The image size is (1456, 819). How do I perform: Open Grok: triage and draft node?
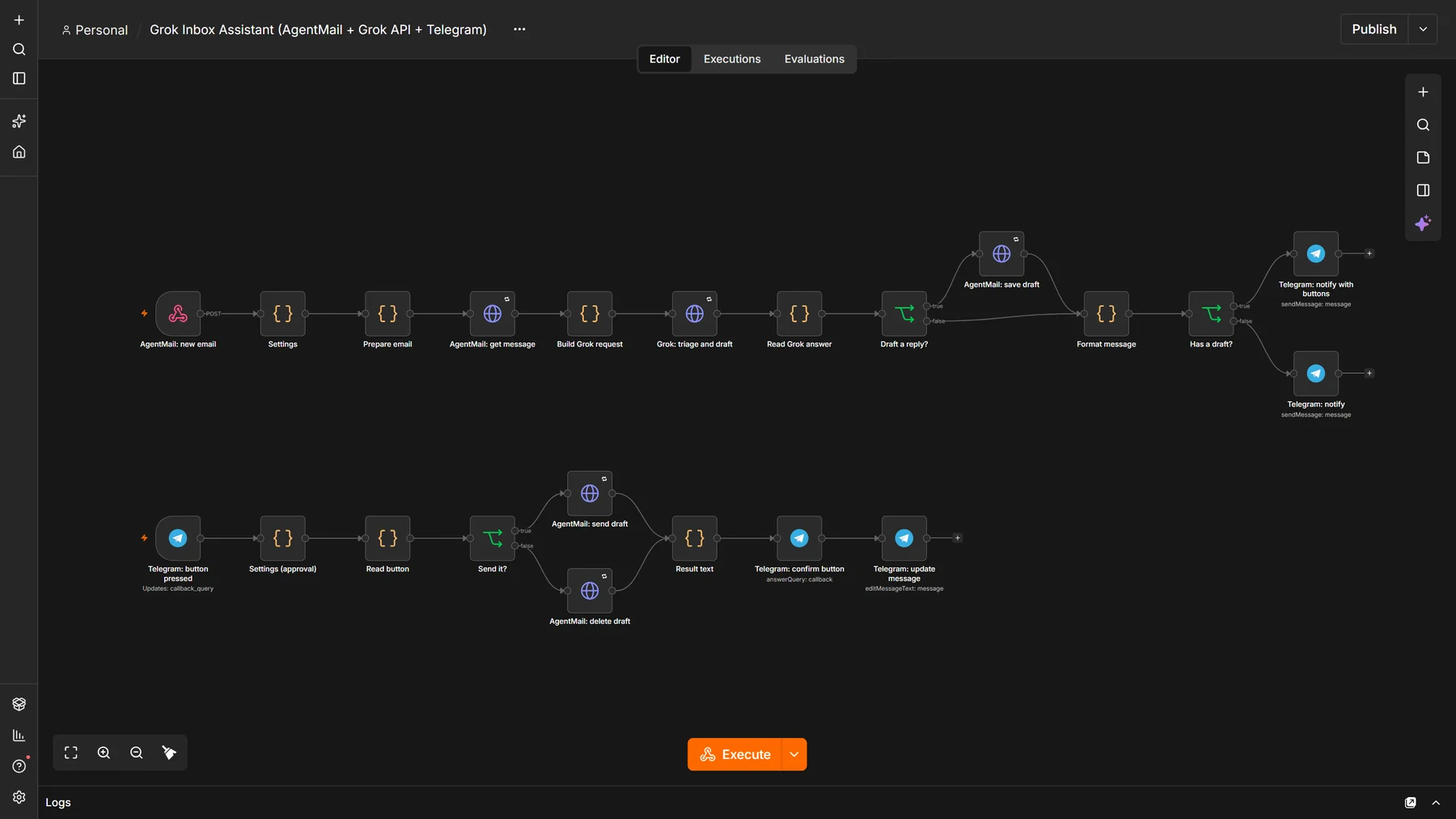(695, 313)
